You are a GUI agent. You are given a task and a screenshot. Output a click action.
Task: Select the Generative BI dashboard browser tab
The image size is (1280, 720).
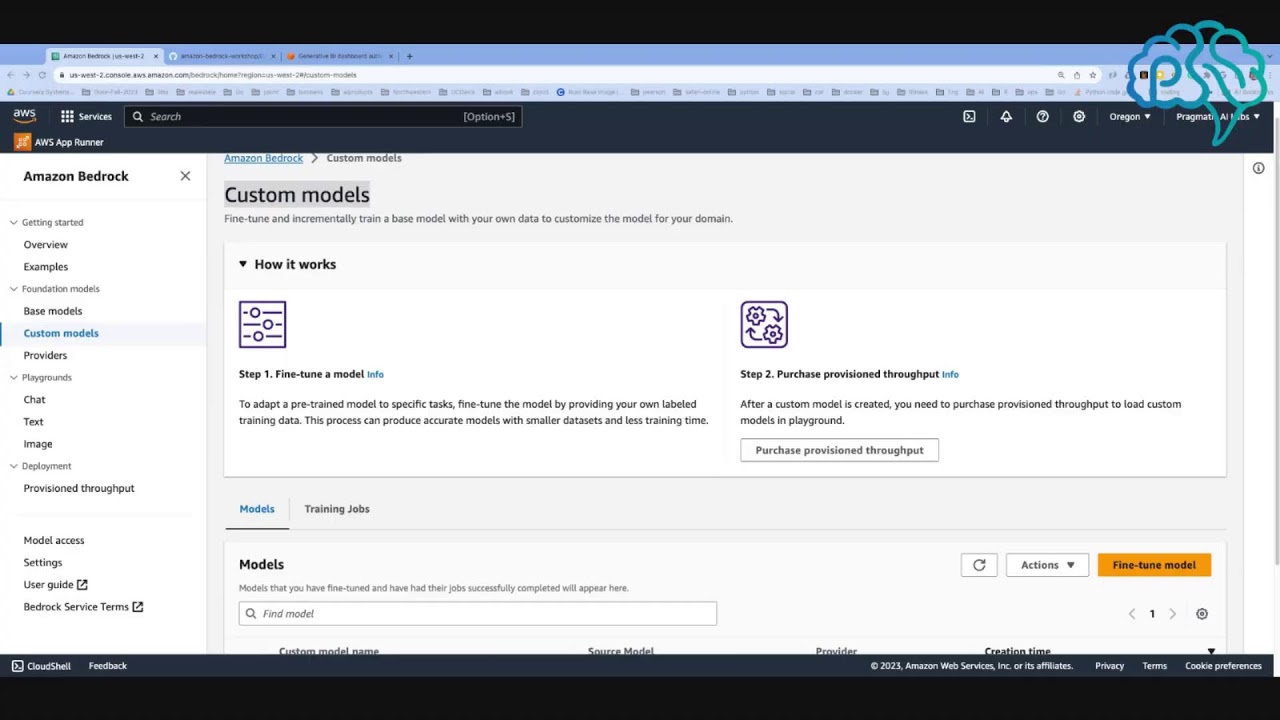tap(340, 56)
